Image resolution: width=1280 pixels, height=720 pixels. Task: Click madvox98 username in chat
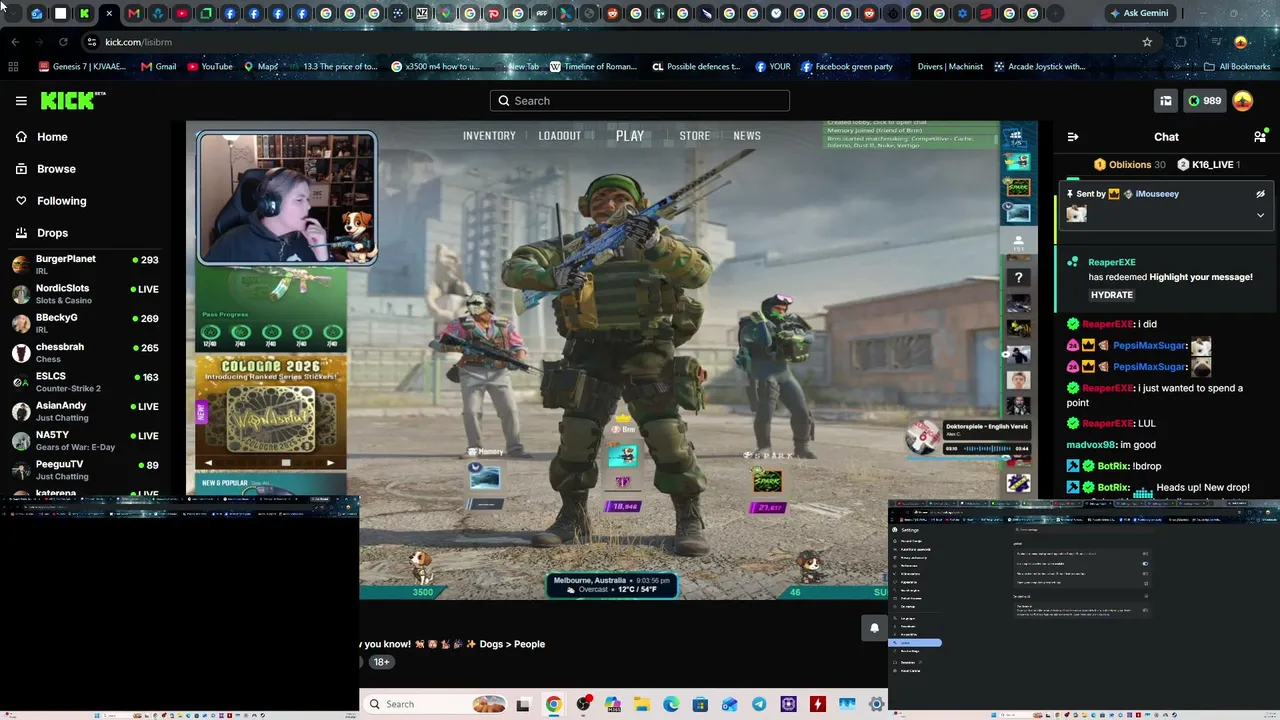click(1091, 445)
